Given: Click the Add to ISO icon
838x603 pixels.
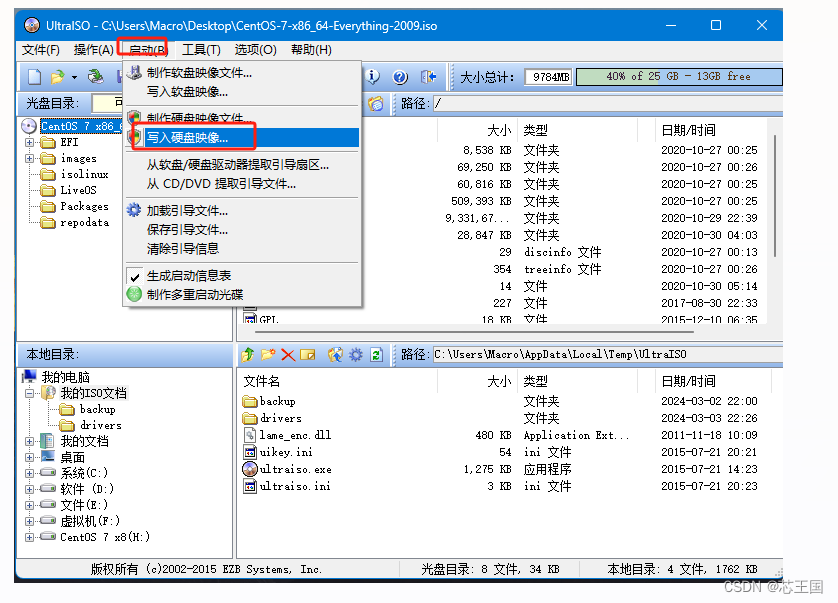Looking at the screenshot, I should [335, 354].
